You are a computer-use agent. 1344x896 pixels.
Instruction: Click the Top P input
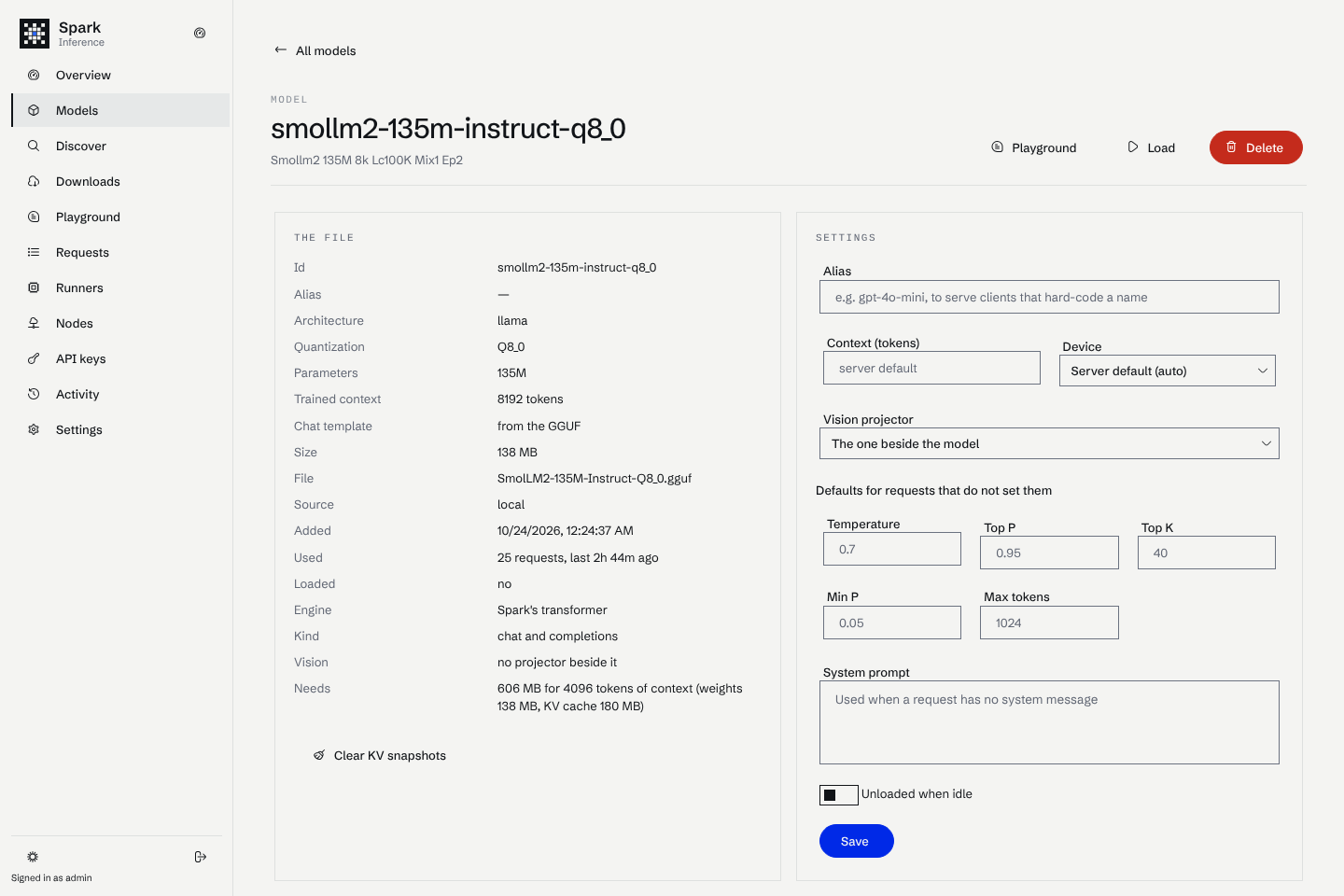tap(1049, 553)
